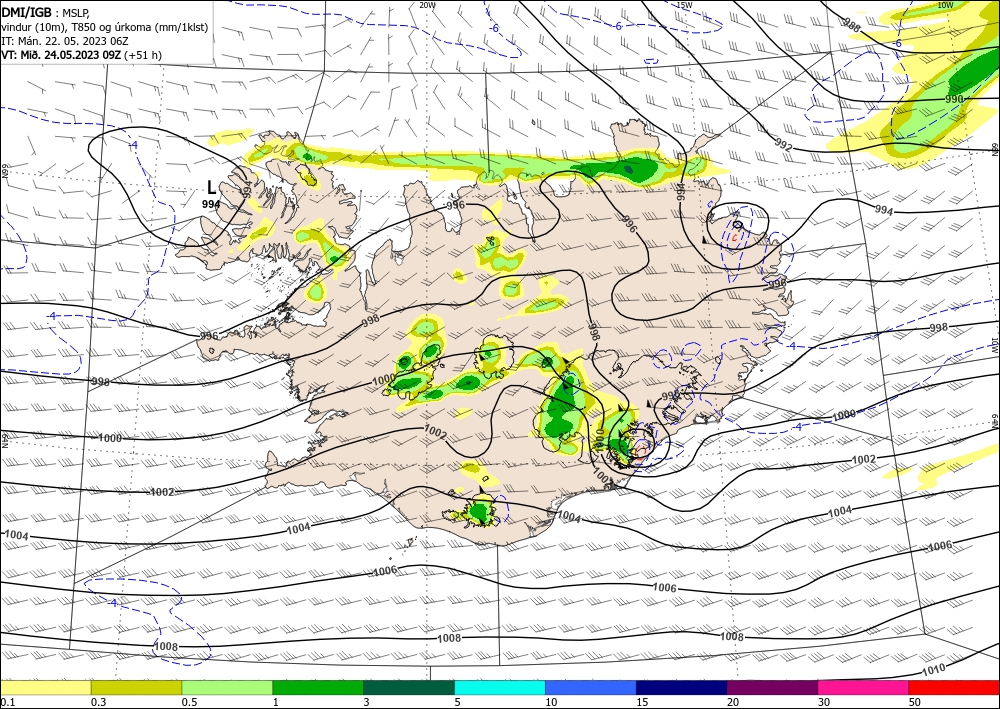Screen dimensions: 1000x709
Task: Click the legend value '15'
Action: click(x=642, y=702)
